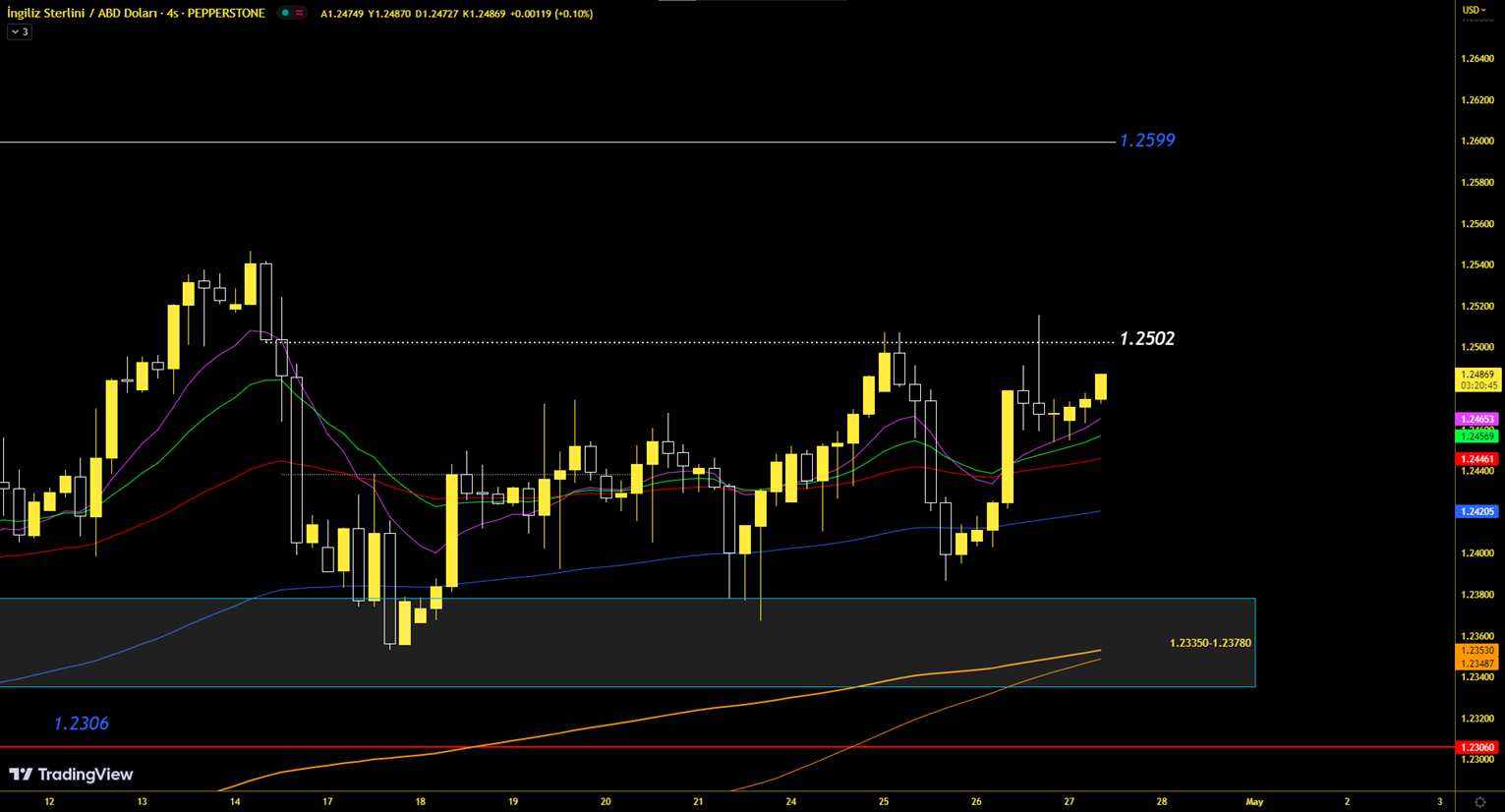Click date 17 on the time axis
The image size is (1505, 812).
click(327, 802)
